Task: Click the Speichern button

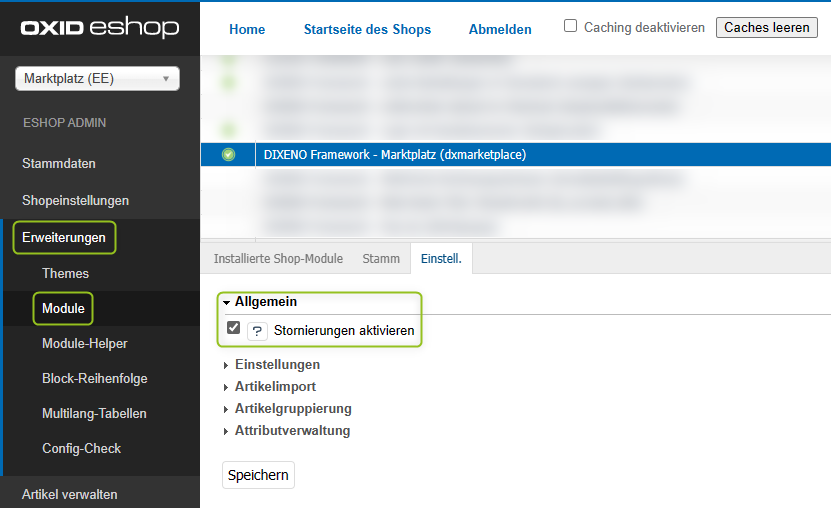Action: click(258, 475)
